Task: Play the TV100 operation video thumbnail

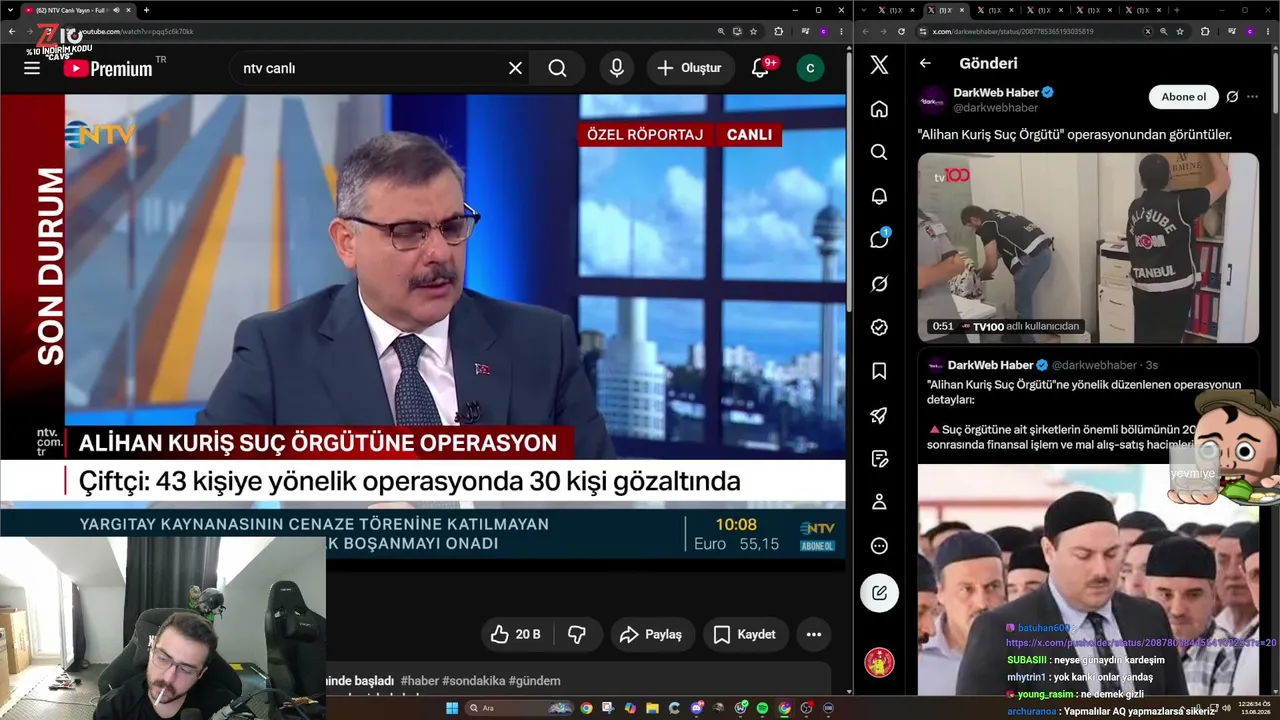Action: (x=1088, y=248)
